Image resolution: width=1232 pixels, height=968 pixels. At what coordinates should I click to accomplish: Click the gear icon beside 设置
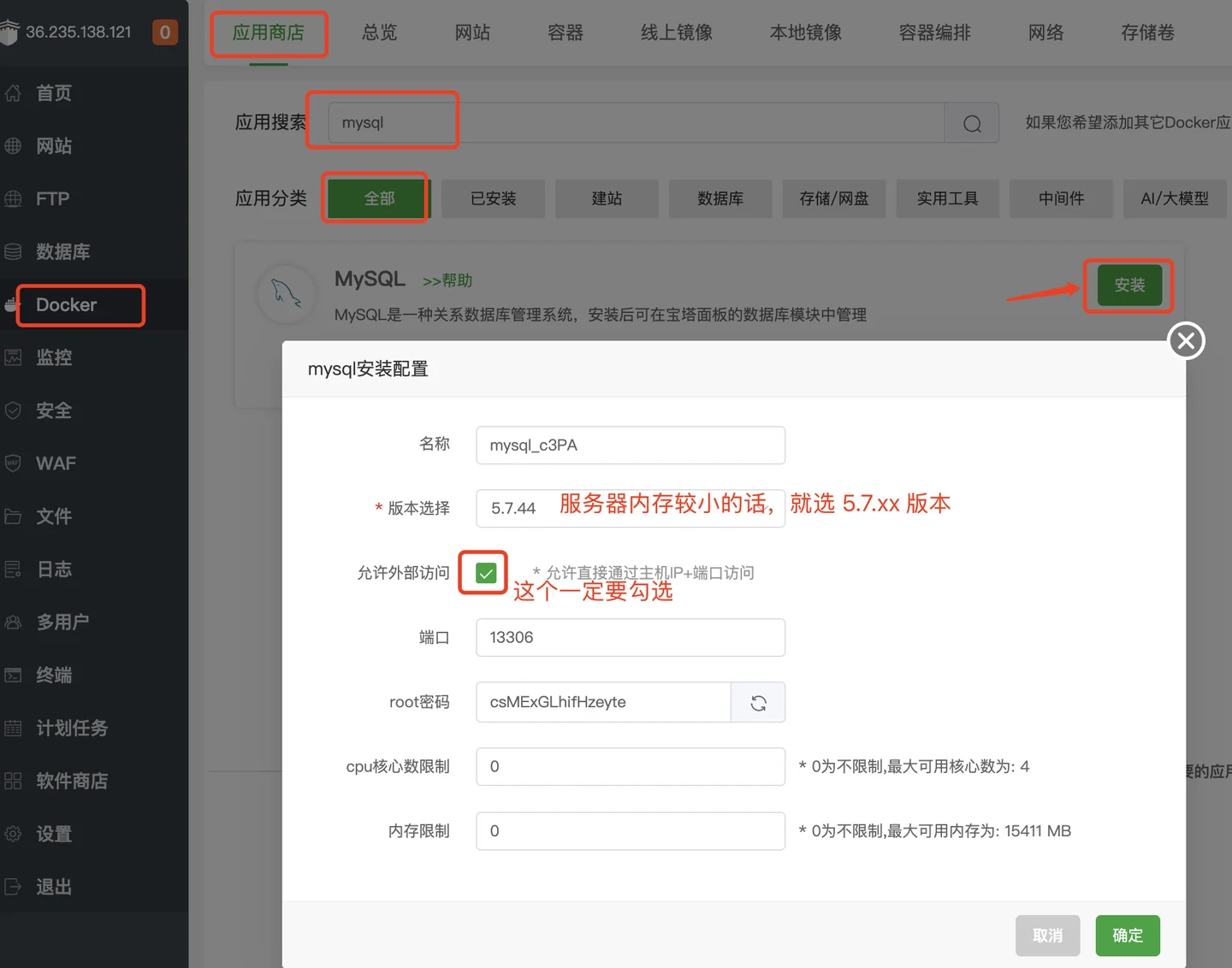(13, 834)
